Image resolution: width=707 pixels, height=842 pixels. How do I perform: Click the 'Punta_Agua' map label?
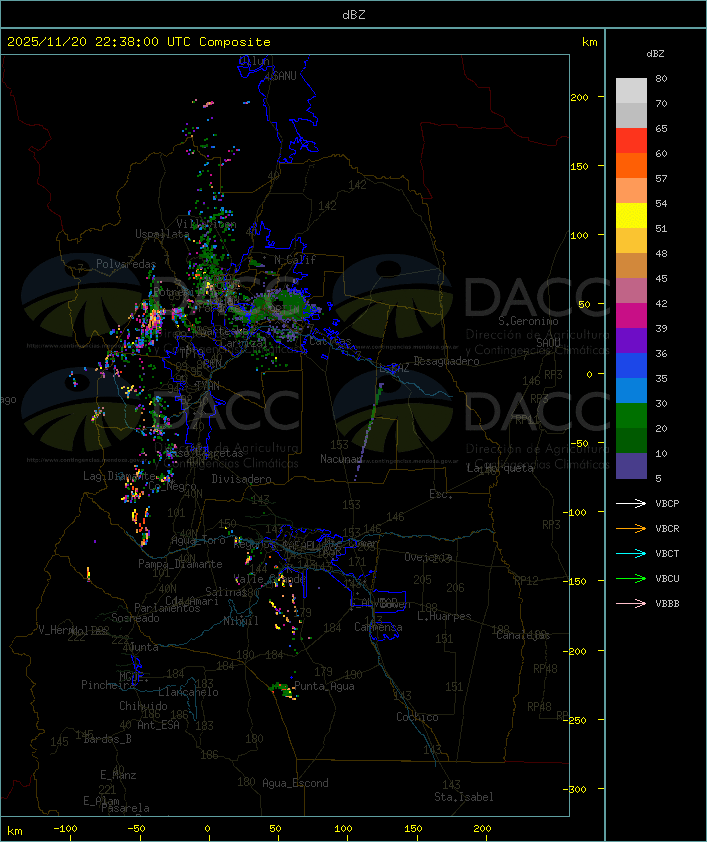(x=324, y=686)
